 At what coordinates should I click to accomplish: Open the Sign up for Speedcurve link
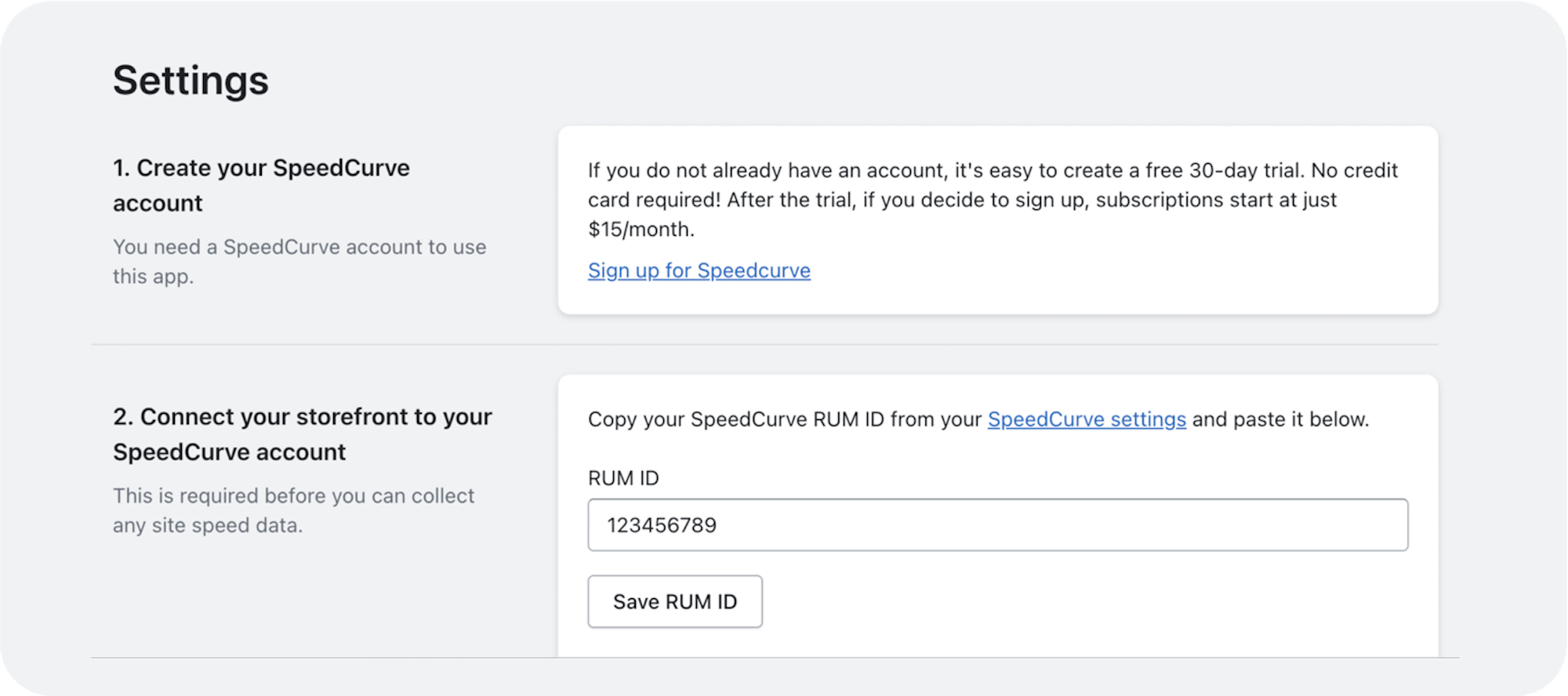point(699,270)
